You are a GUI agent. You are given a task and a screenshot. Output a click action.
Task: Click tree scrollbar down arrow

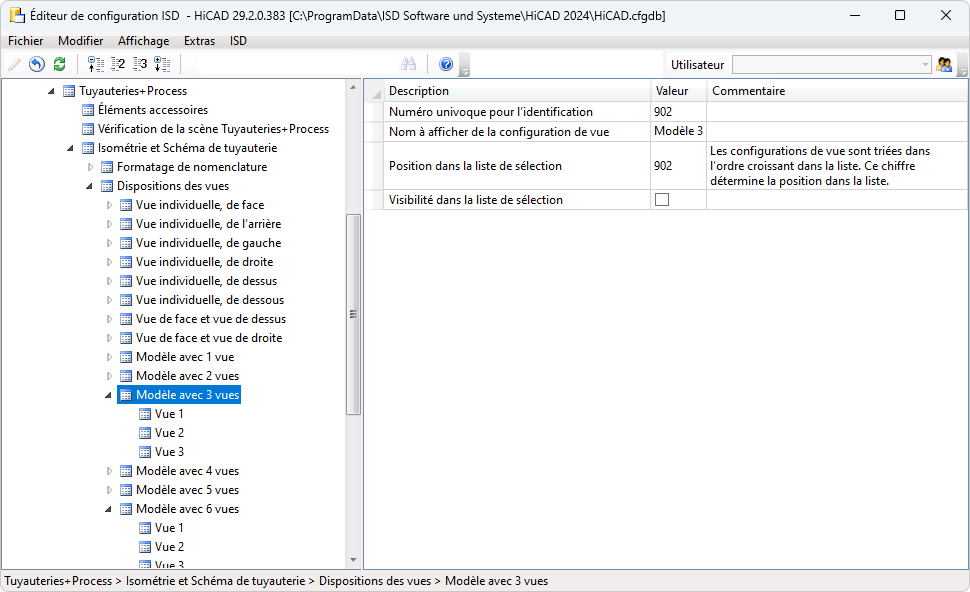click(353, 560)
